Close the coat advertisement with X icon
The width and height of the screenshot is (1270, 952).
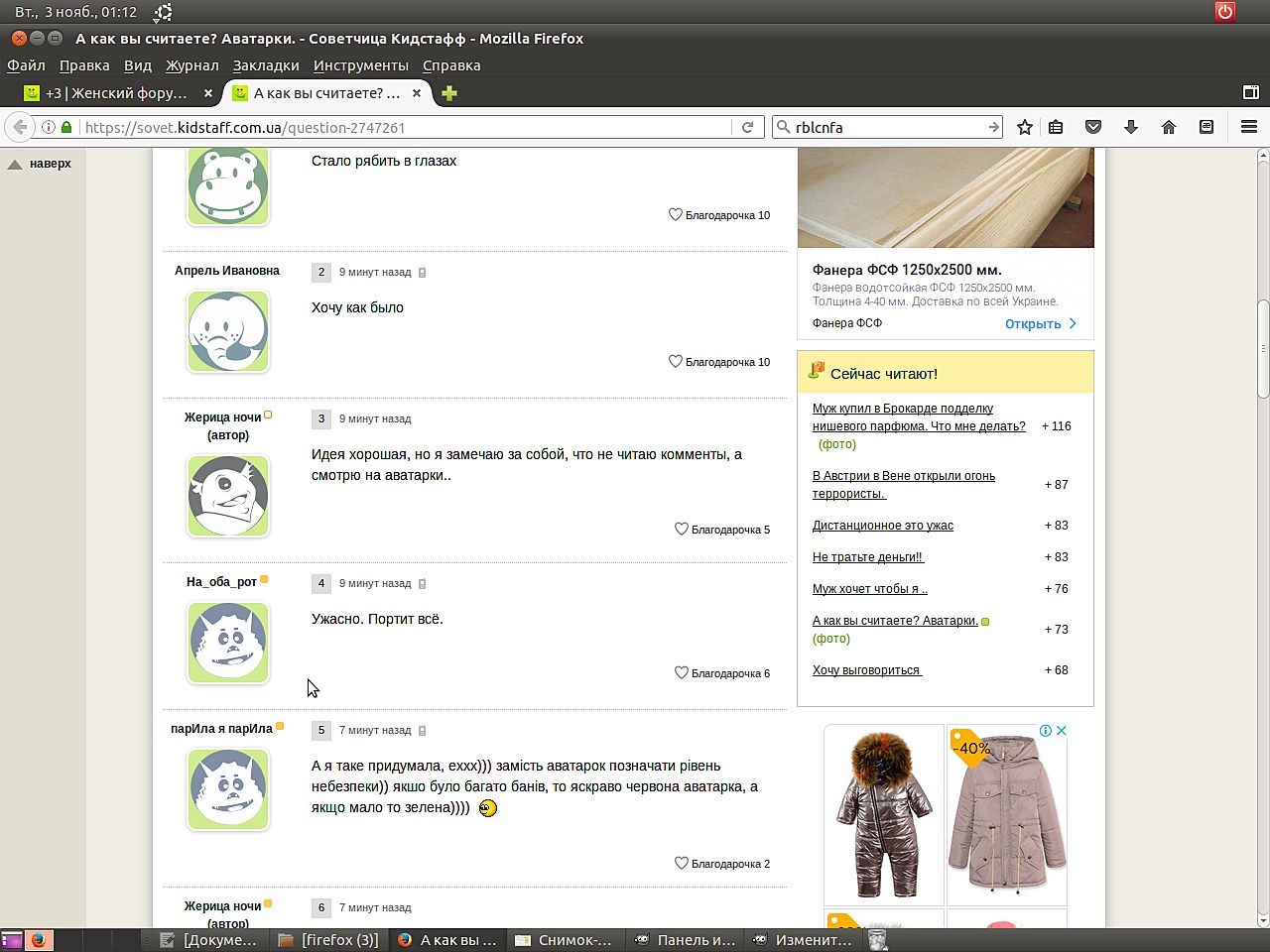(1061, 731)
